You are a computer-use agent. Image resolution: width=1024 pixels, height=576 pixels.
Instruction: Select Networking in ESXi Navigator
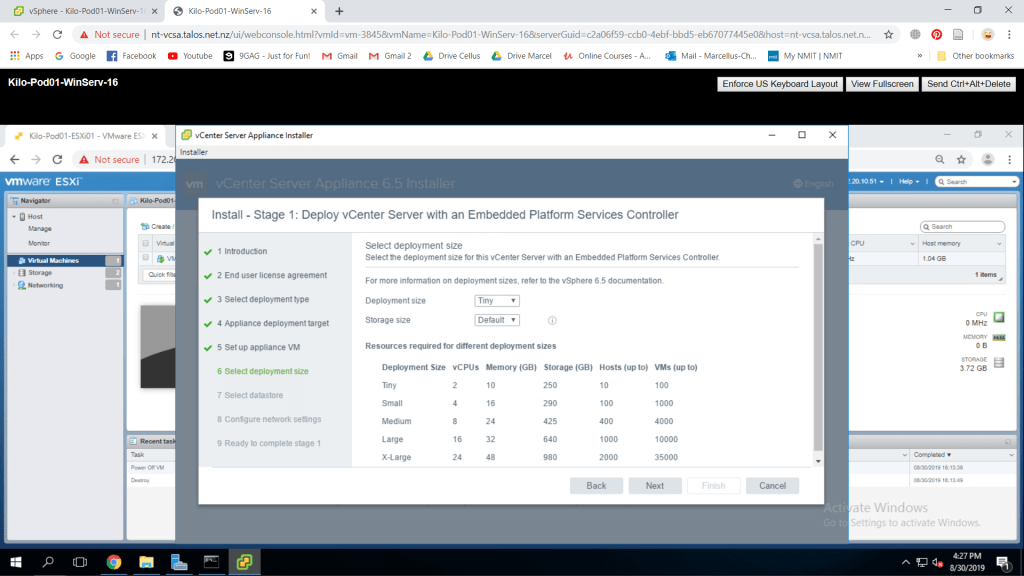click(45, 285)
